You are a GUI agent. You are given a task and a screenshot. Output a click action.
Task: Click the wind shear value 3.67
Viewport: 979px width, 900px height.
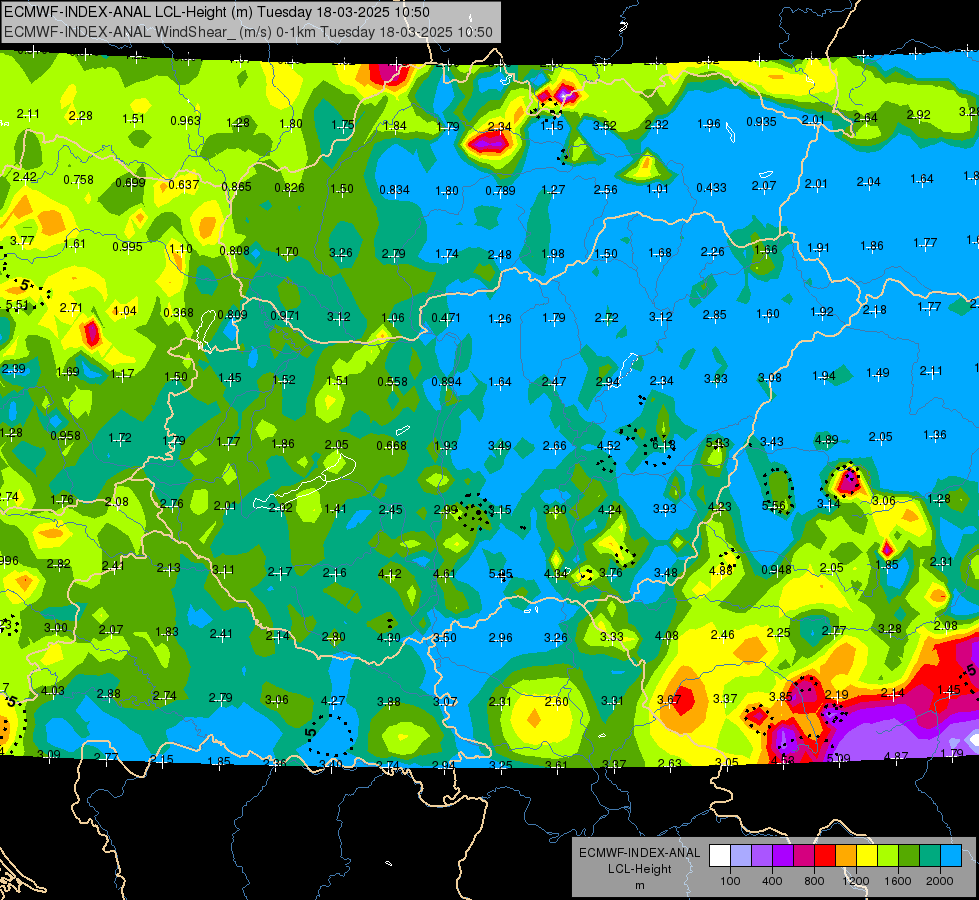669,700
